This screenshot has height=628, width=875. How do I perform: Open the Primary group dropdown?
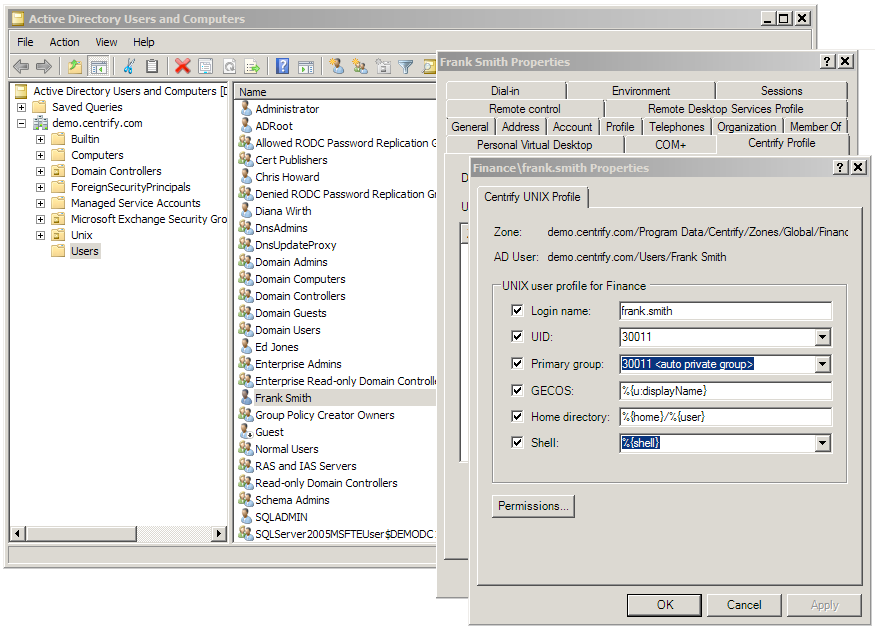point(822,365)
